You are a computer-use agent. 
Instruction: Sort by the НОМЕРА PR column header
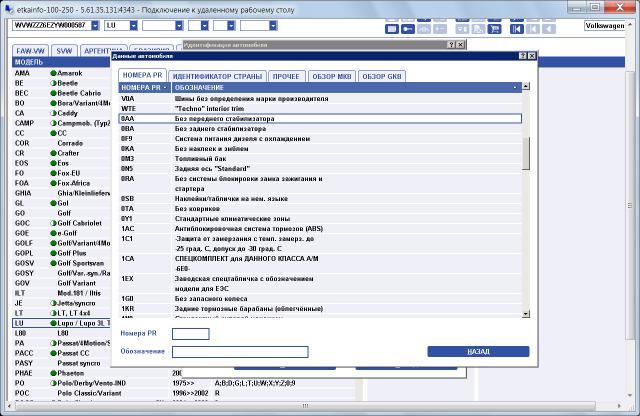click(x=145, y=88)
